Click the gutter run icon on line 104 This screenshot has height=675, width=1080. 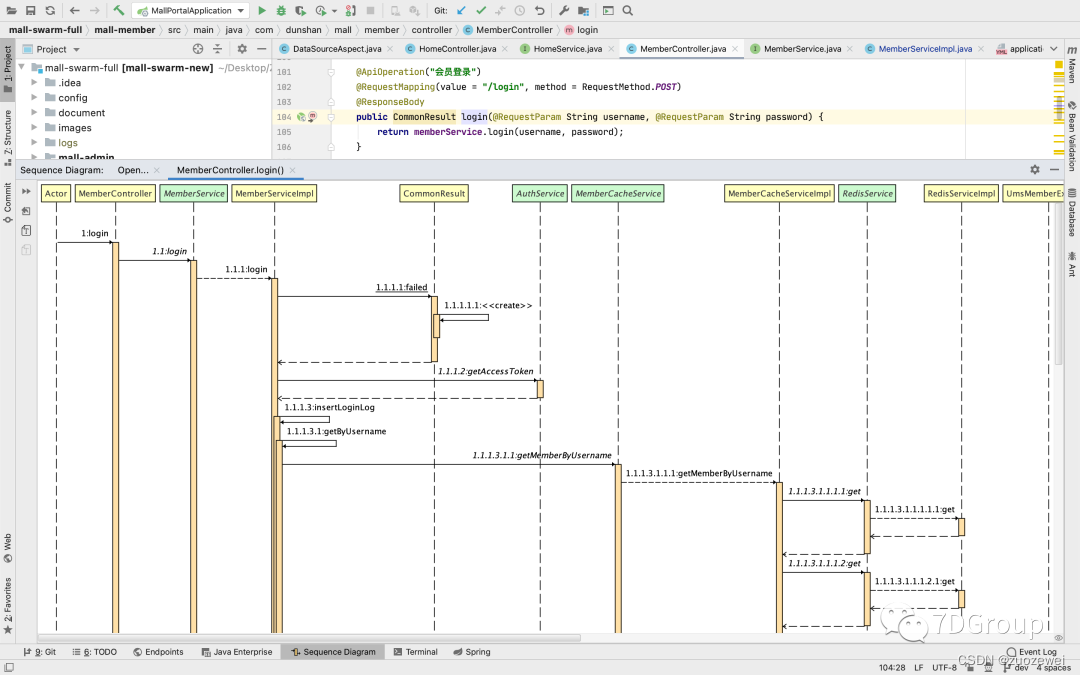pos(301,117)
